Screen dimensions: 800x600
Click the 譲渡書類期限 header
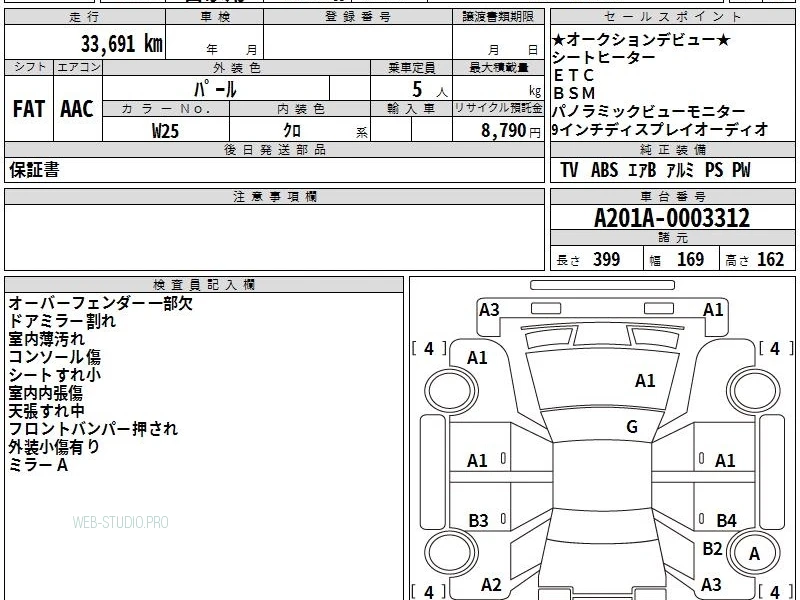498,17
